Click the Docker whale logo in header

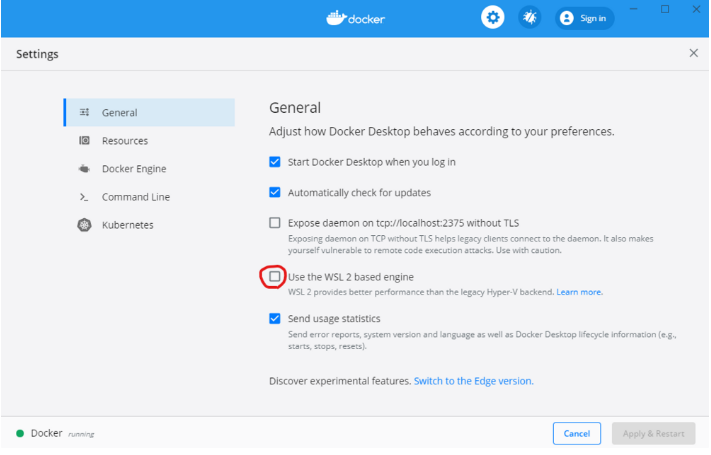pyautogui.click(x=356, y=18)
